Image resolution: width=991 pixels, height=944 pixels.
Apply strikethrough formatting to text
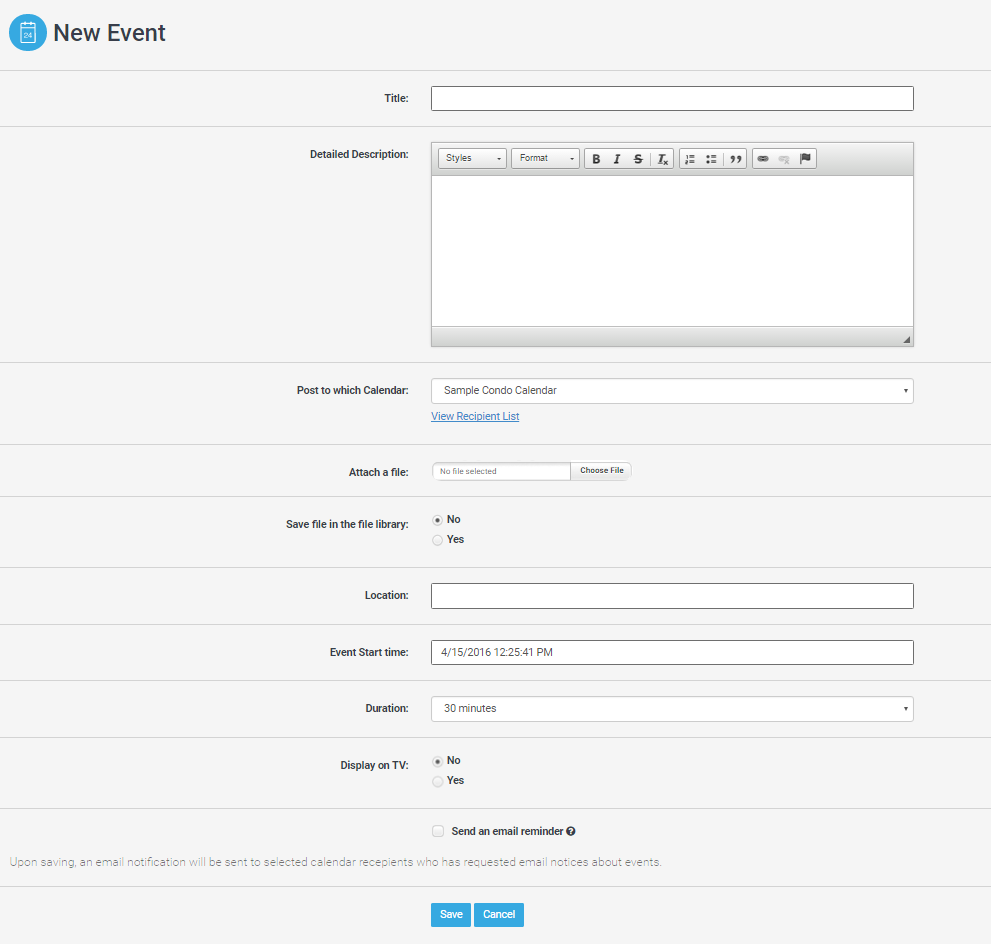[x=638, y=159]
